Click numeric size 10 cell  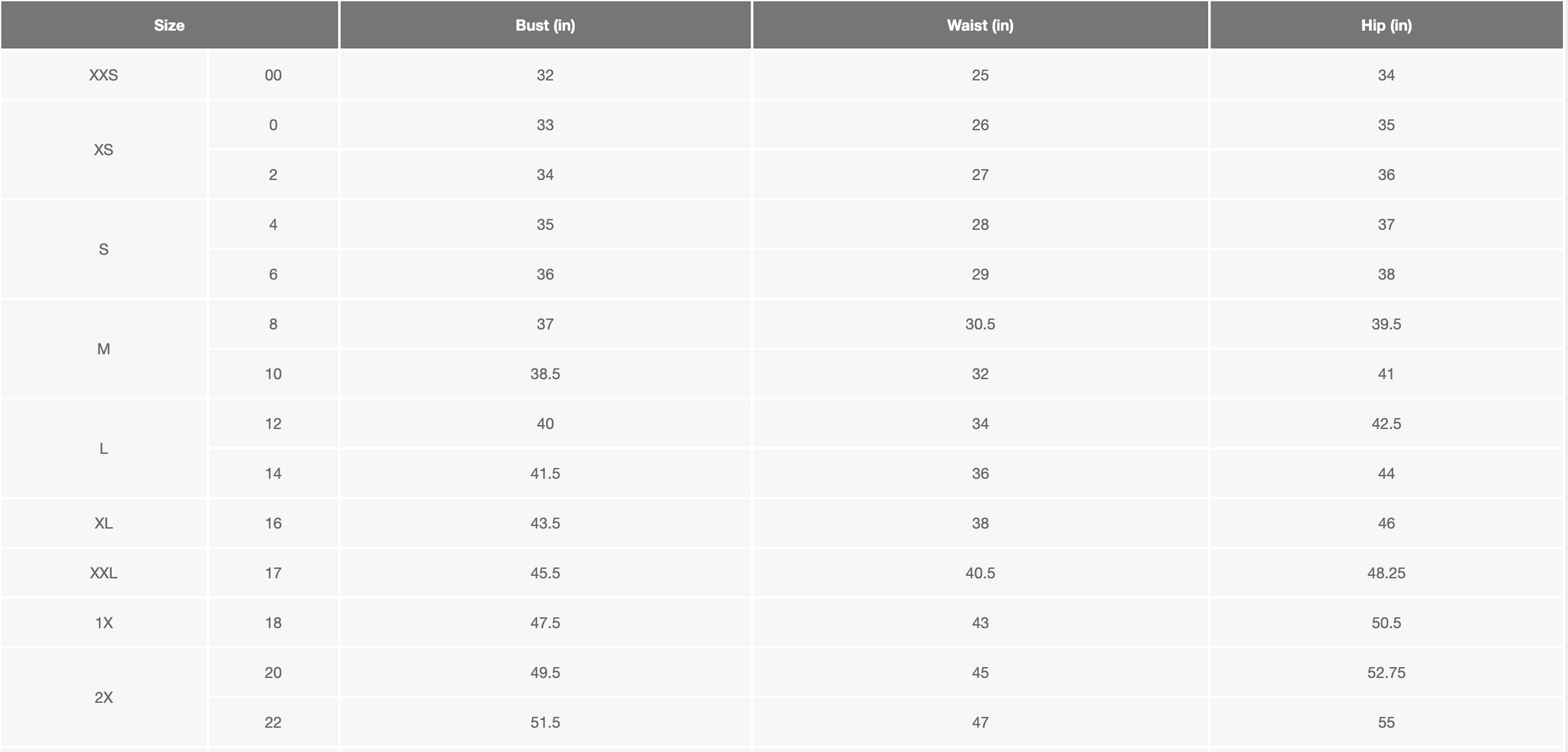(273, 374)
